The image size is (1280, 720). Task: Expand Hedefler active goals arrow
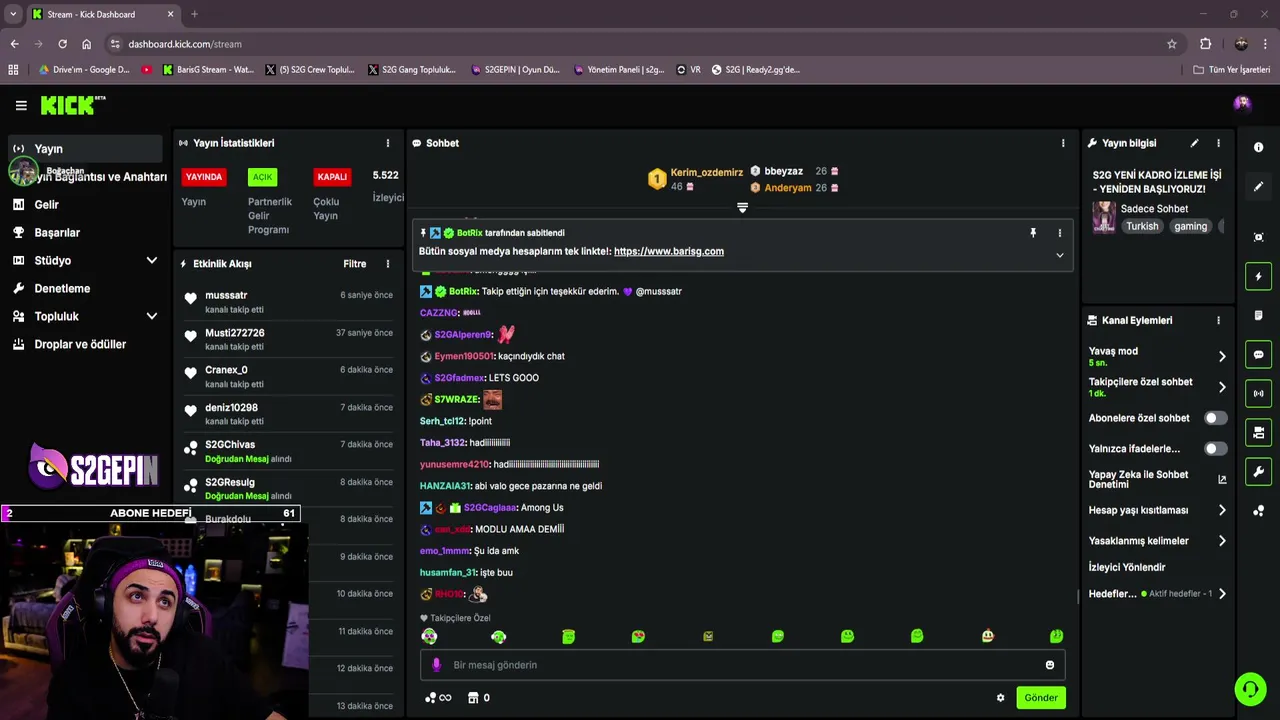click(1222, 594)
